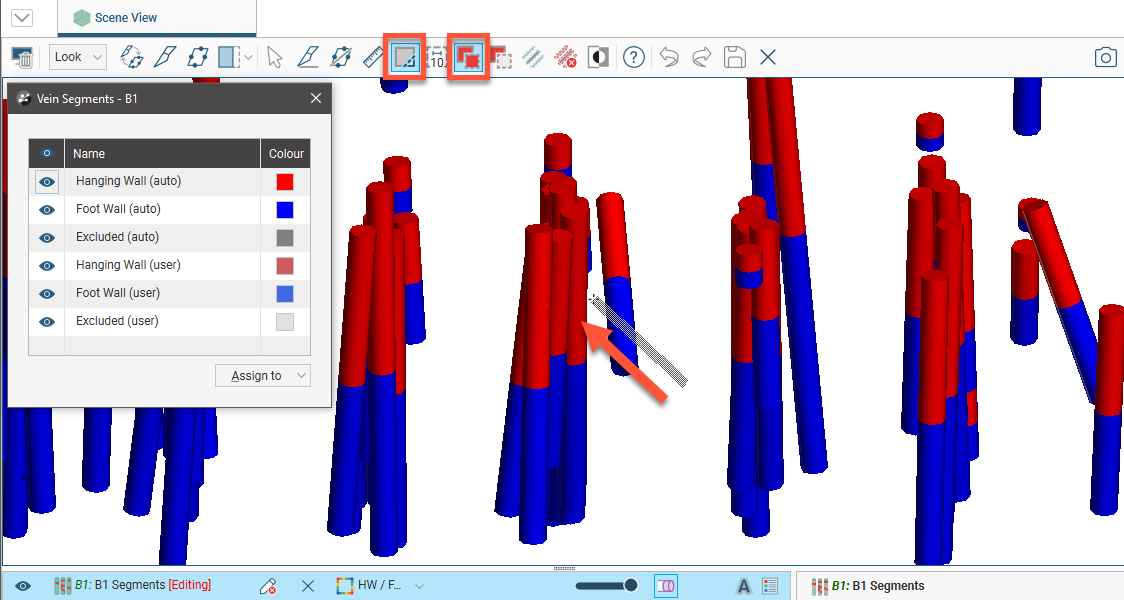Viewport: 1124px width, 600px height.
Task: Take a screenshot with the camera icon
Action: point(1105,57)
